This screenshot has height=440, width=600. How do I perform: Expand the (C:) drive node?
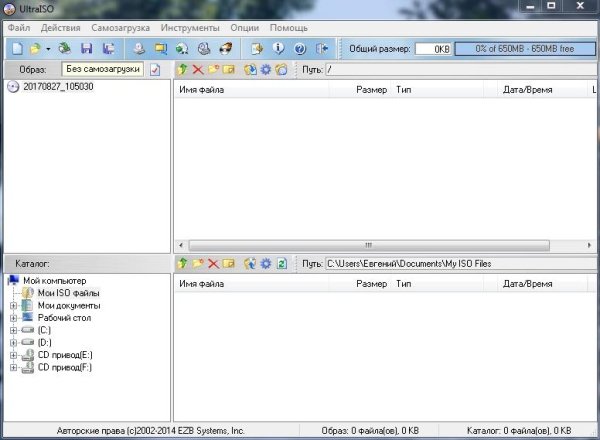click(x=13, y=330)
